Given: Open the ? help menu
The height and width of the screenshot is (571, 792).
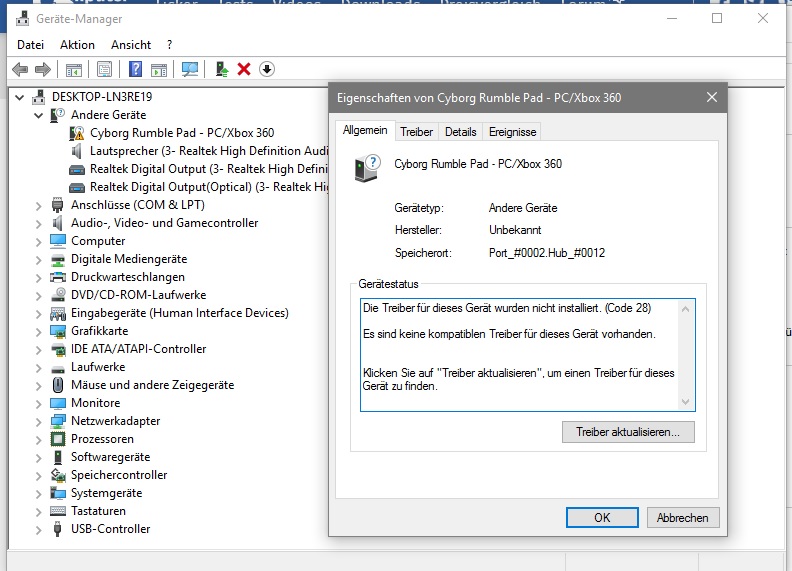Looking at the screenshot, I should 170,45.
